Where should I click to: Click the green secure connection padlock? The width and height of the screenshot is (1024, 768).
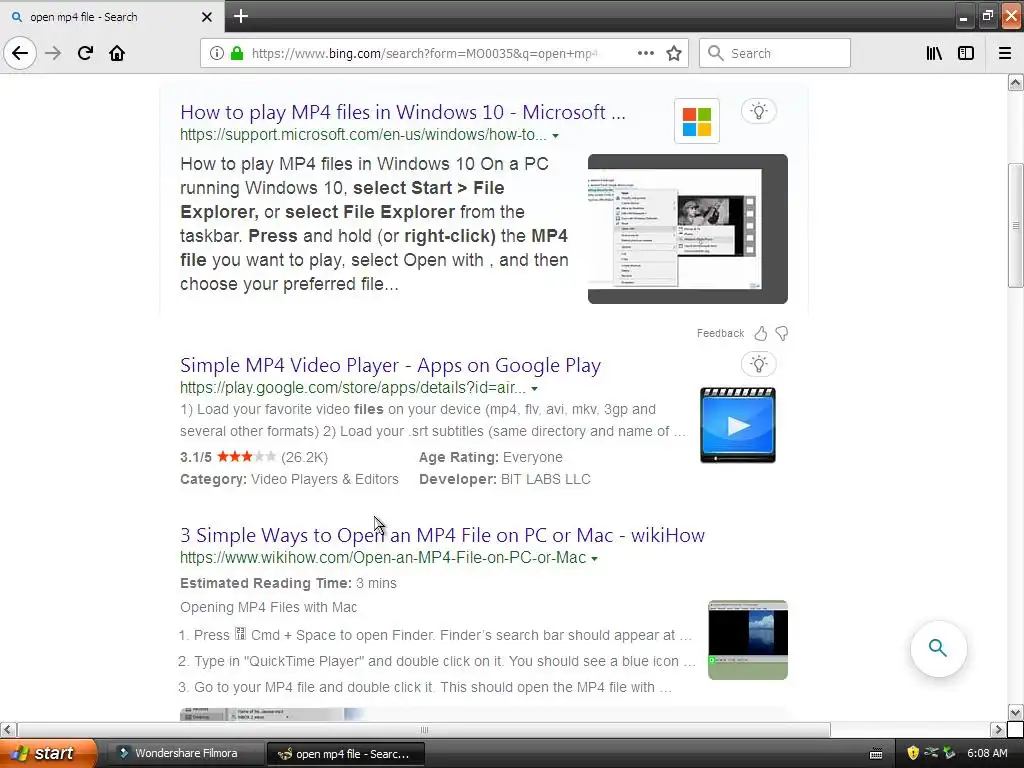237,53
